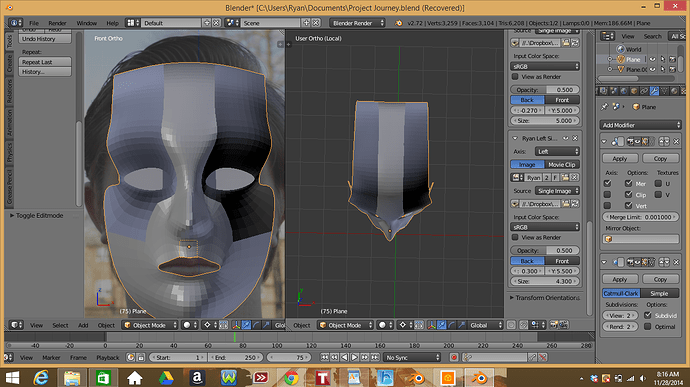Reload the second Dropbox background image
The height and width of the screenshot is (387, 690).
(575, 204)
